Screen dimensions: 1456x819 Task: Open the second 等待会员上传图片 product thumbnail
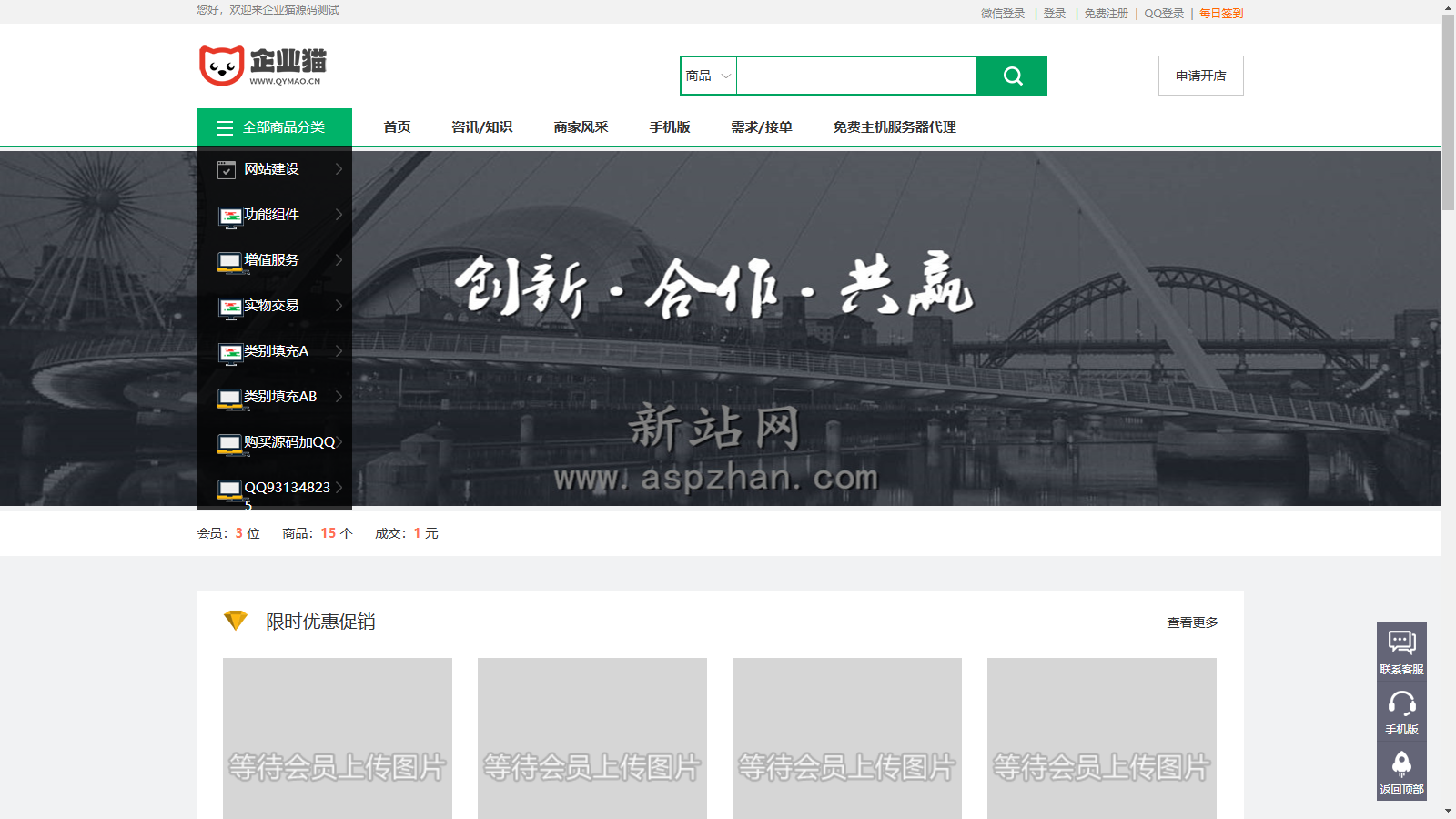pos(592,738)
